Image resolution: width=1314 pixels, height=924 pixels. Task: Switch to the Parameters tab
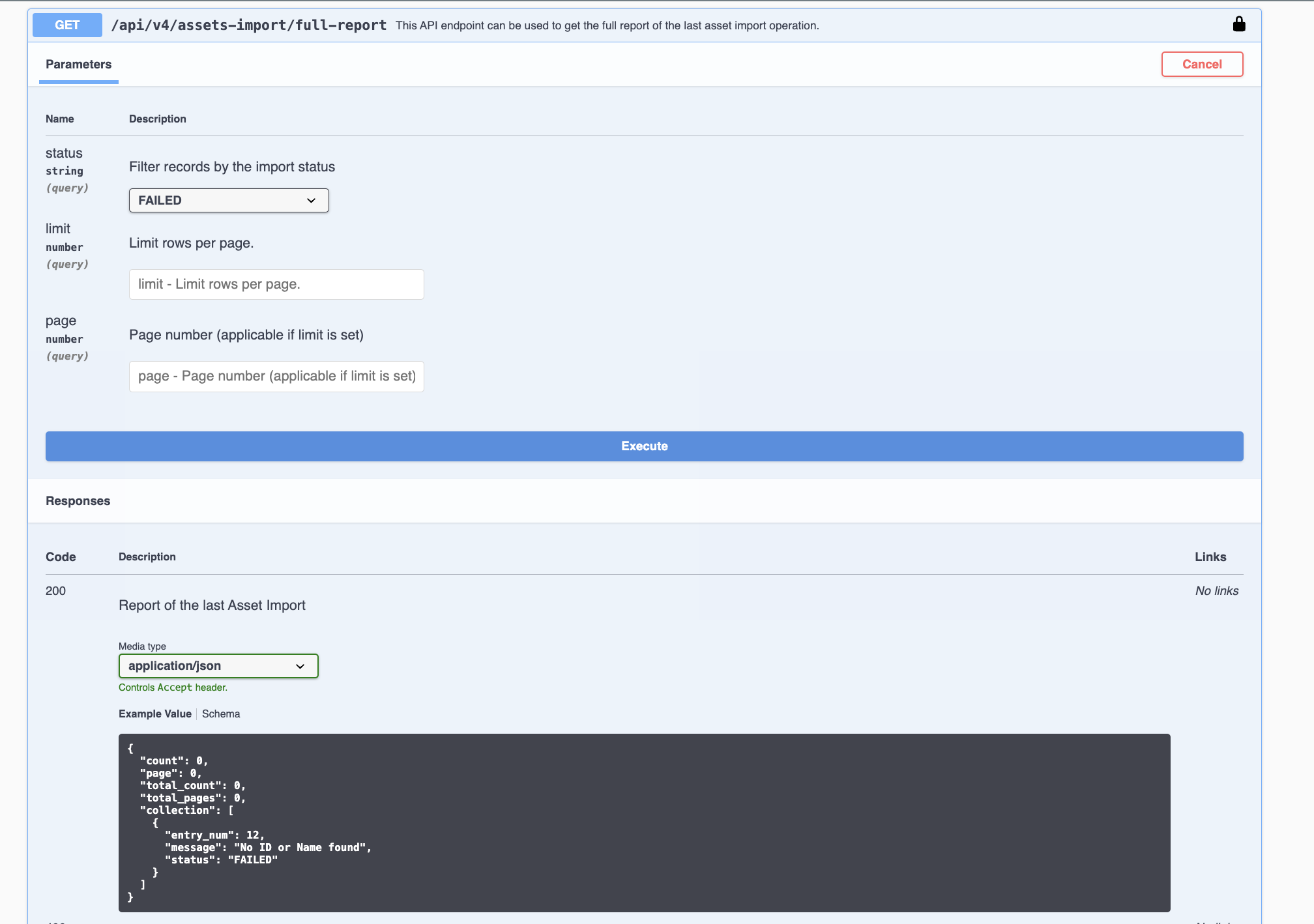(78, 65)
